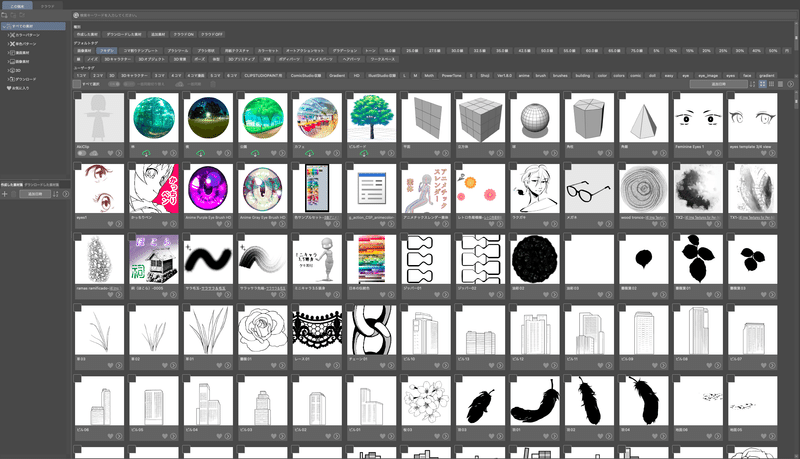This screenshot has width=800, height=459.
Task: Filter by クラウドON button
Action: coord(184,34)
